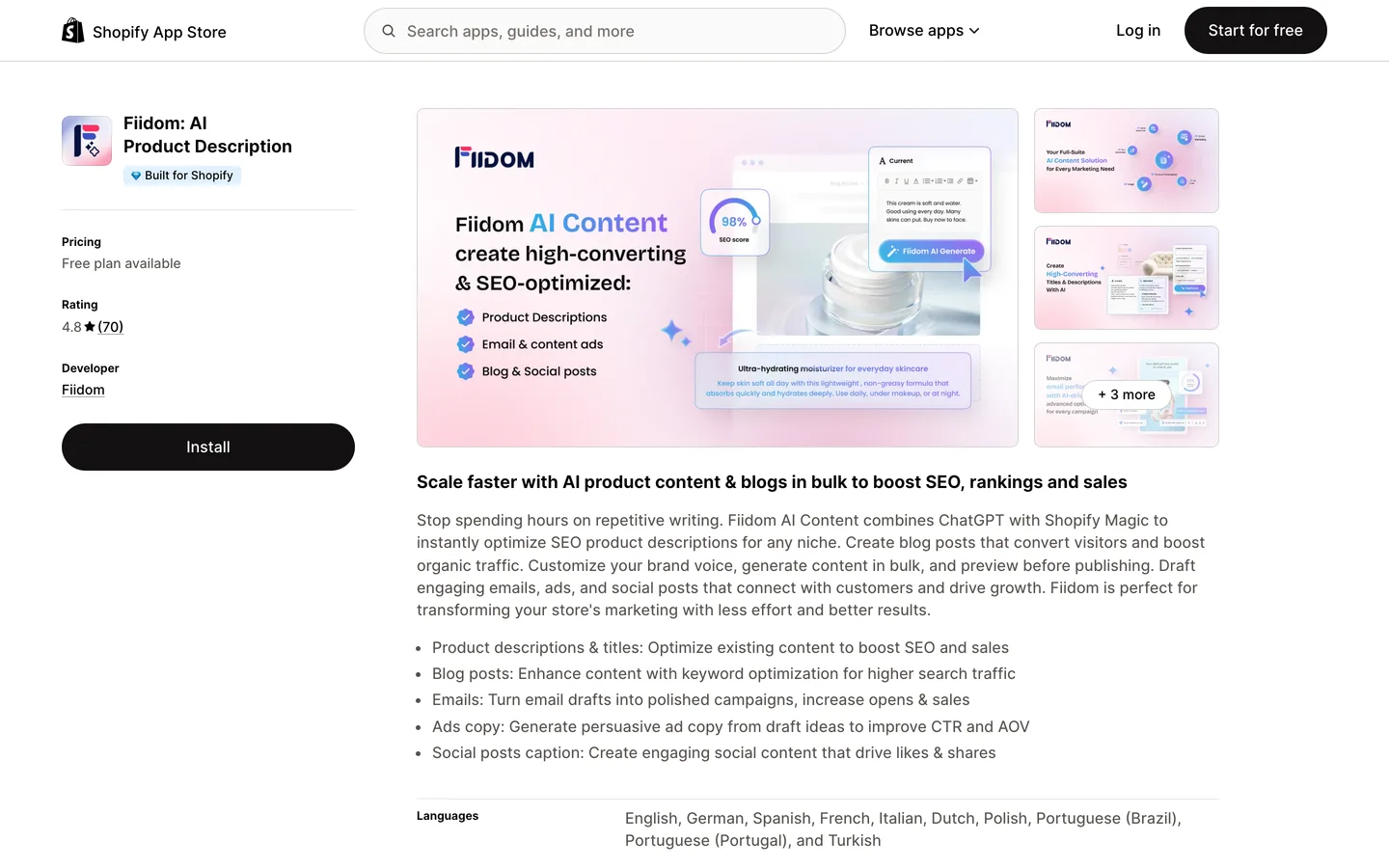
Task: Click the search magnifier icon
Action: pos(389,31)
